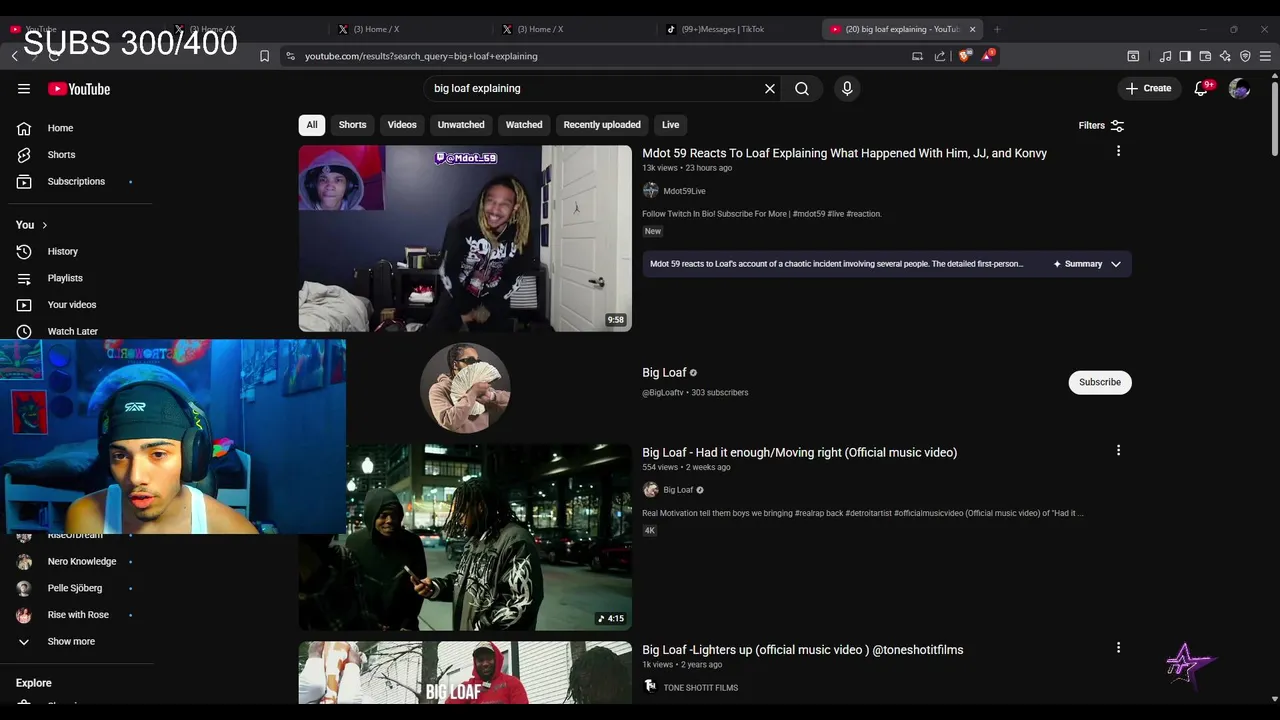This screenshot has width=1280, height=720.
Task: Open Big Loaf channel avatar
Action: (465, 388)
